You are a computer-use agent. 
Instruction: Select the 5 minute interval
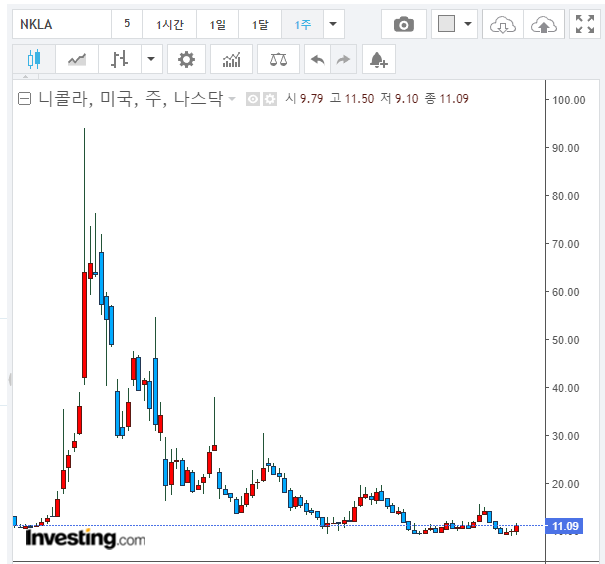click(x=127, y=24)
